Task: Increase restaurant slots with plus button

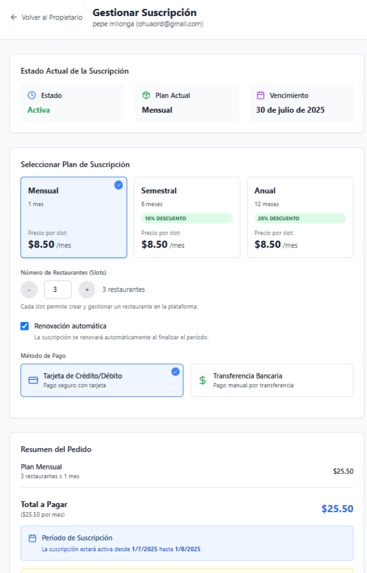Action: (x=87, y=290)
